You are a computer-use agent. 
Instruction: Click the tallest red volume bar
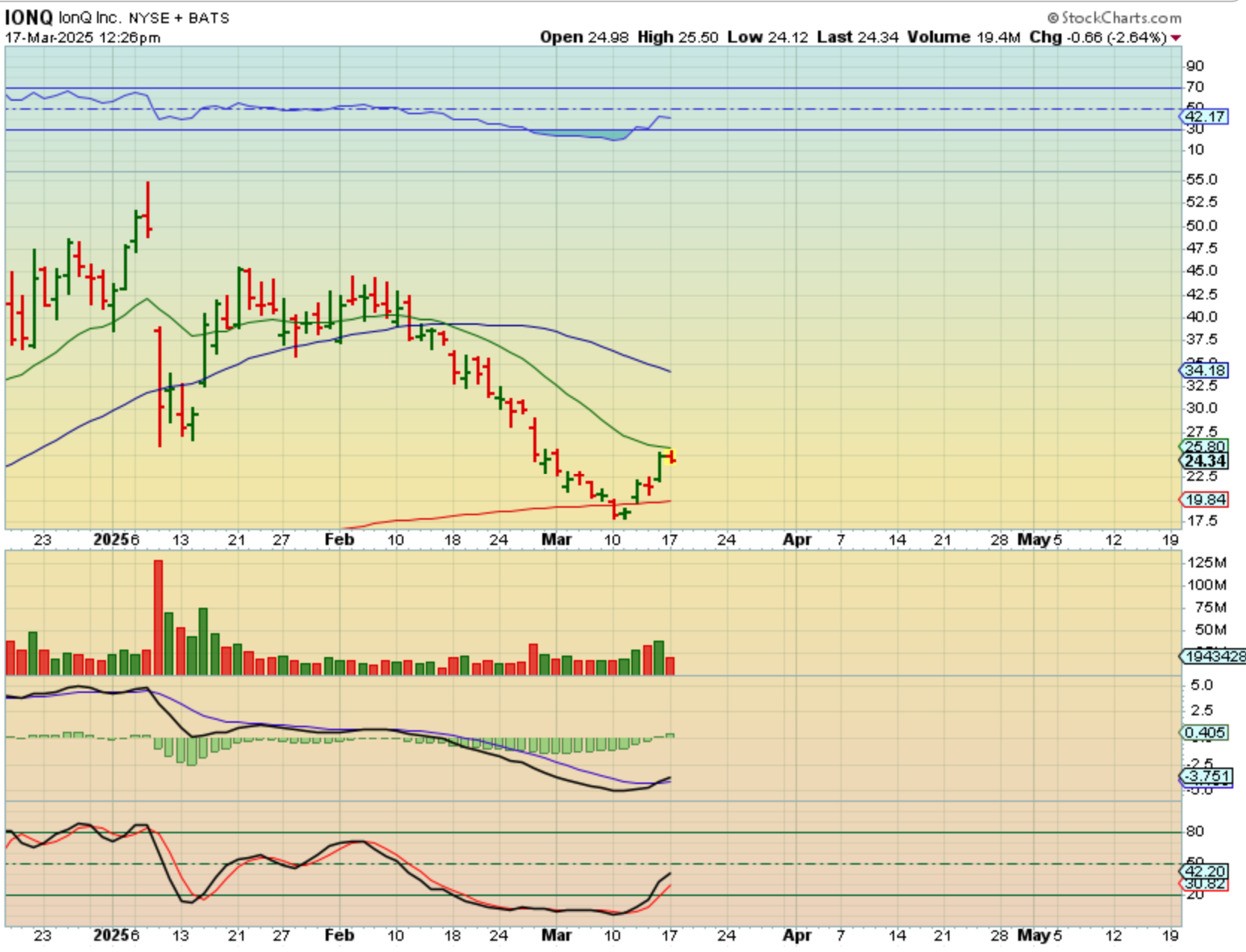click(x=158, y=617)
